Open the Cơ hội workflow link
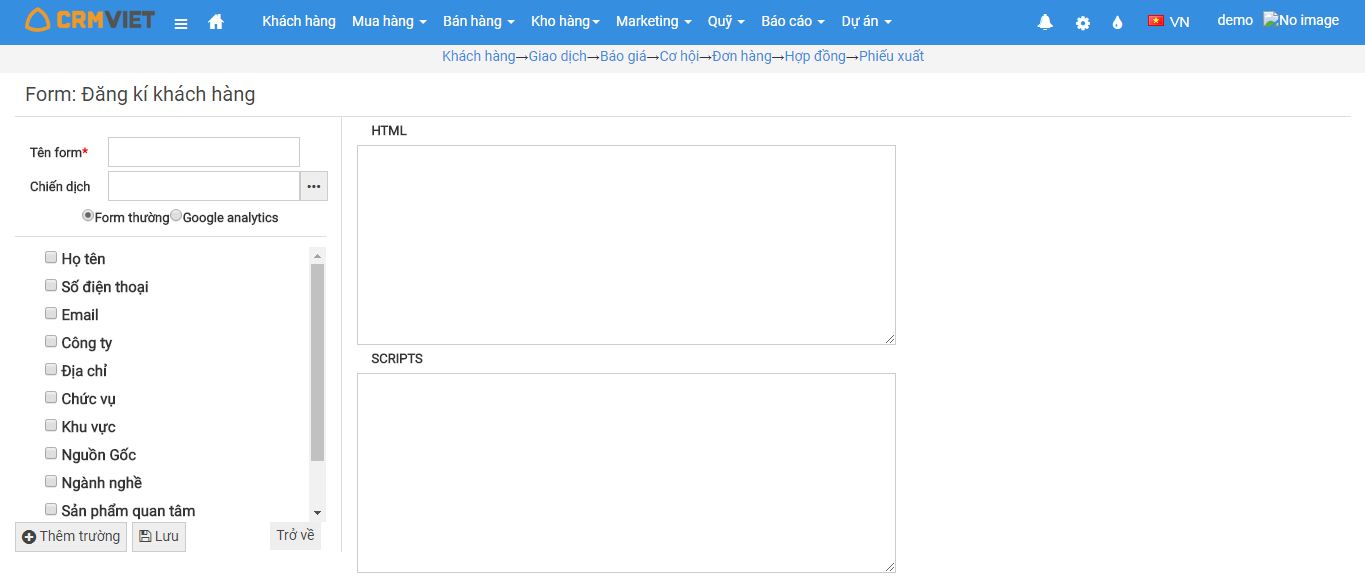Image resolution: width=1365 pixels, height=584 pixels. click(x=679, y=56)
